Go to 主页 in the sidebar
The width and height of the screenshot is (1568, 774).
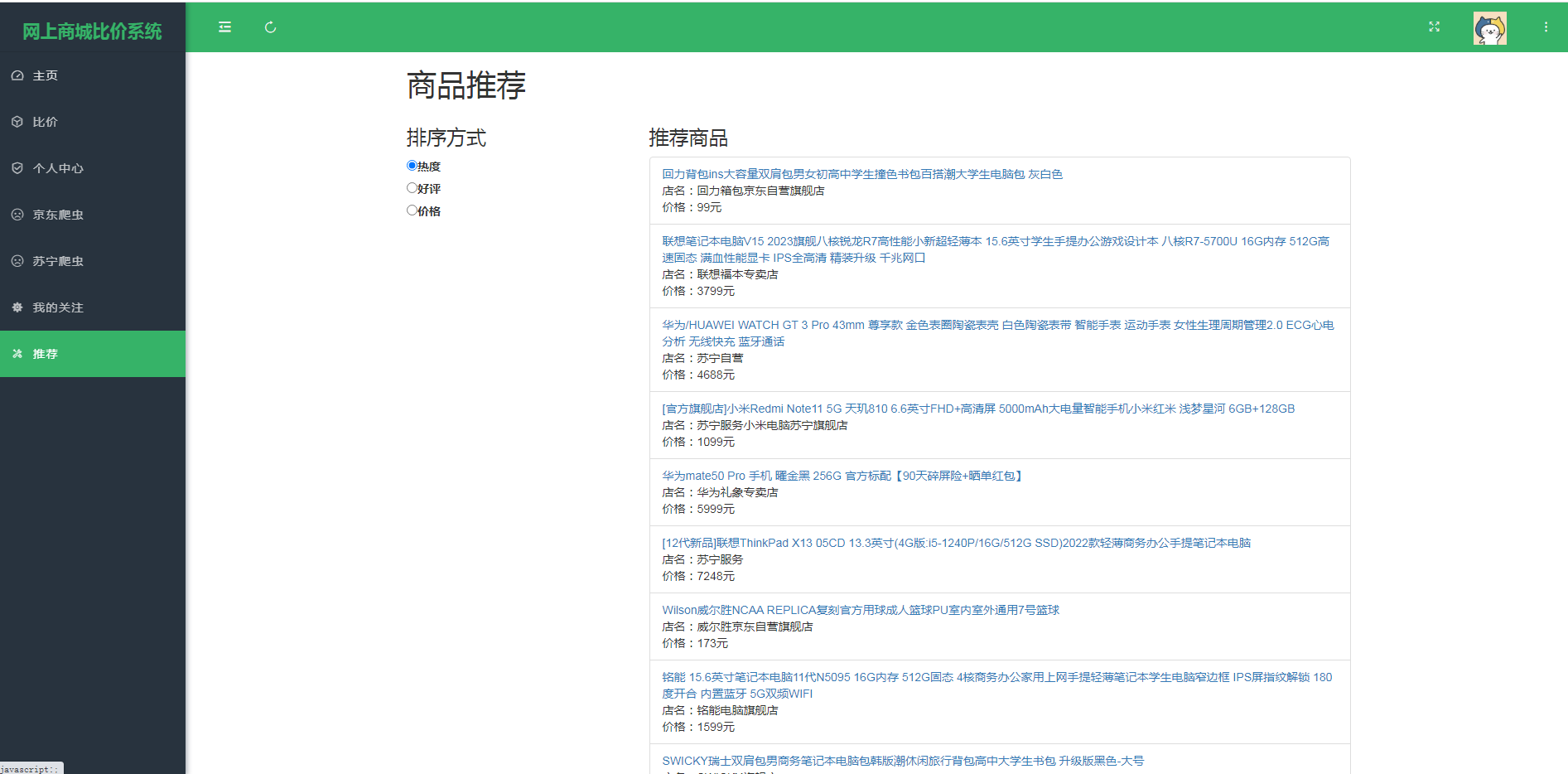(x=93, y=75)
